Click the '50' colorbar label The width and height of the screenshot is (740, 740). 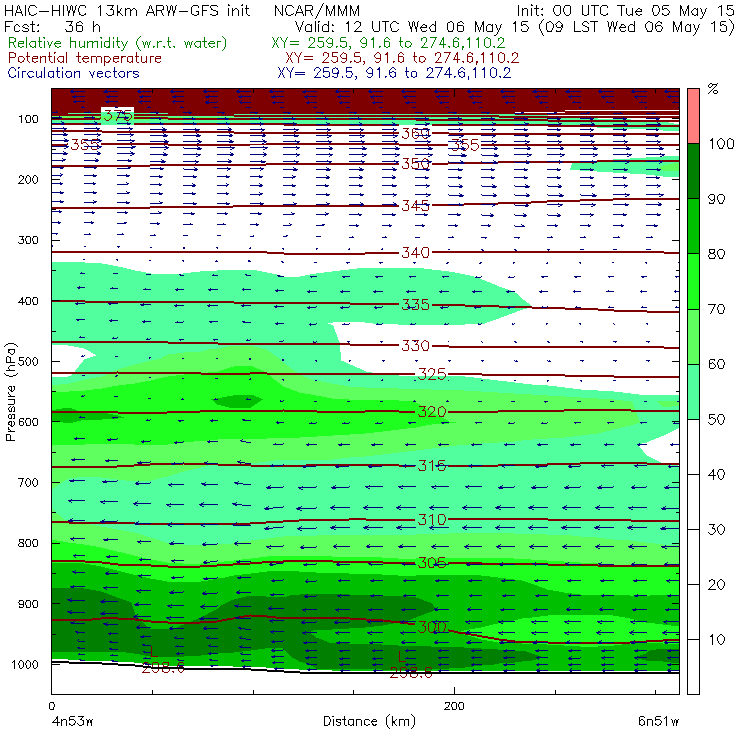716,419
